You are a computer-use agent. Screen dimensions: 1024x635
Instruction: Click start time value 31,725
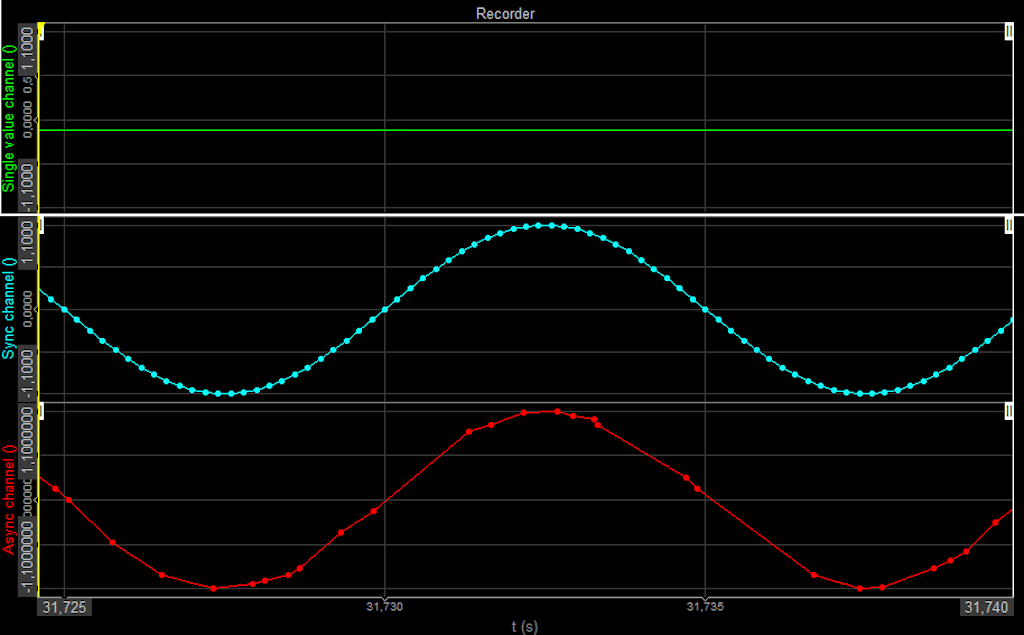[x=64, y=608]
